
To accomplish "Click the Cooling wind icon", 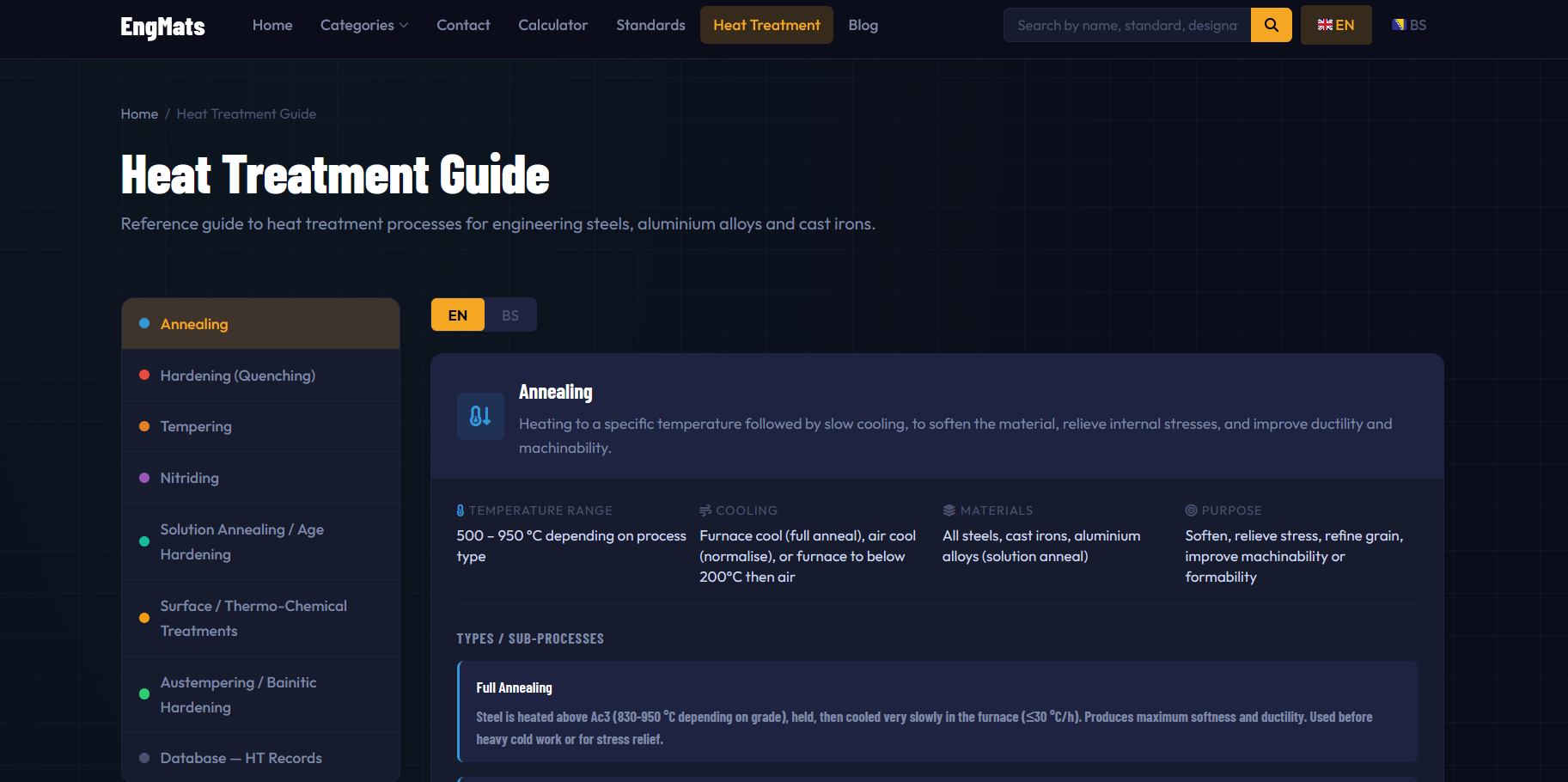I will 705,510.
